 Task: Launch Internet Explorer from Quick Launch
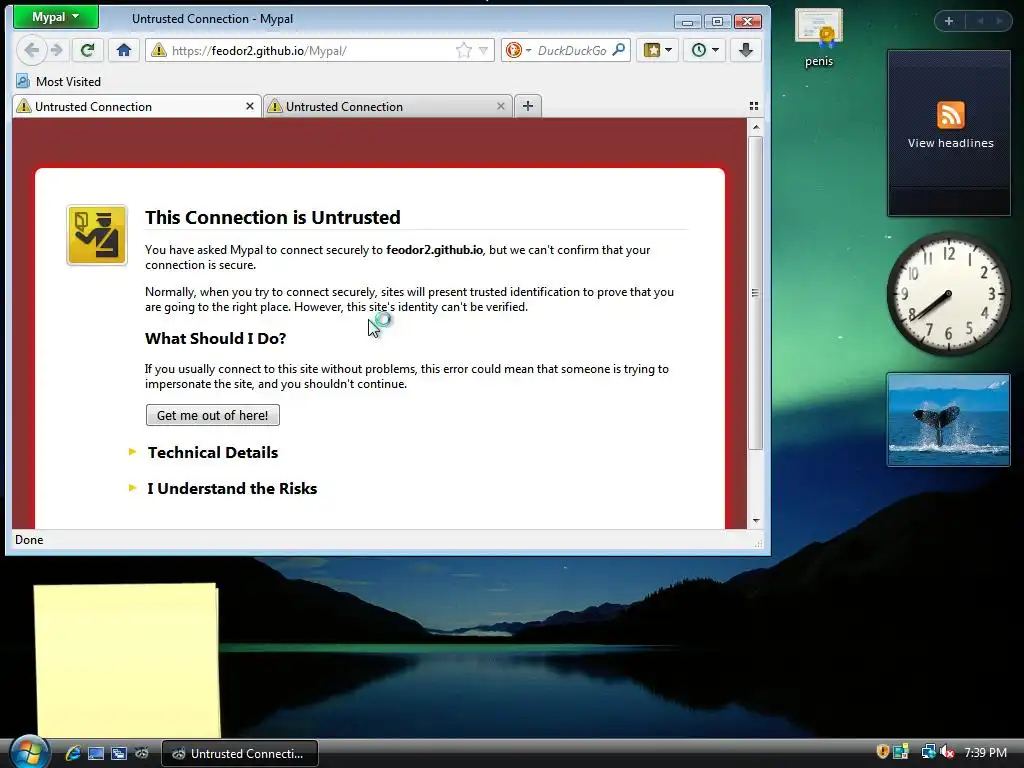[72, 753]
